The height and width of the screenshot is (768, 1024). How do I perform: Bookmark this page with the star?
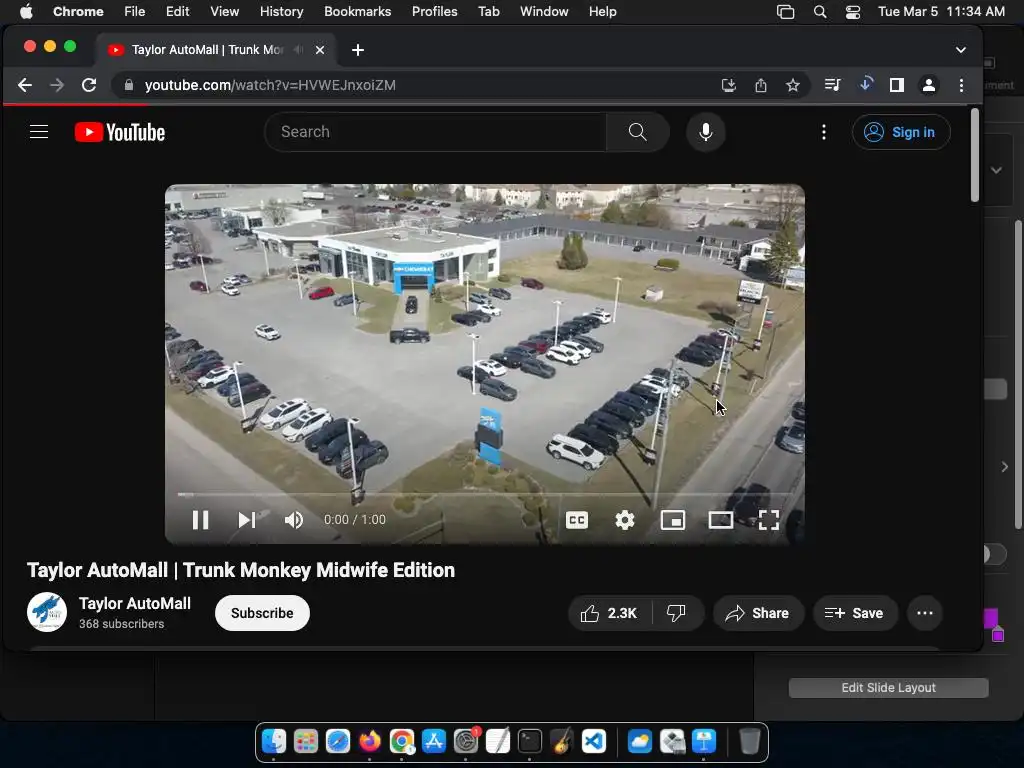pos(793,85)
